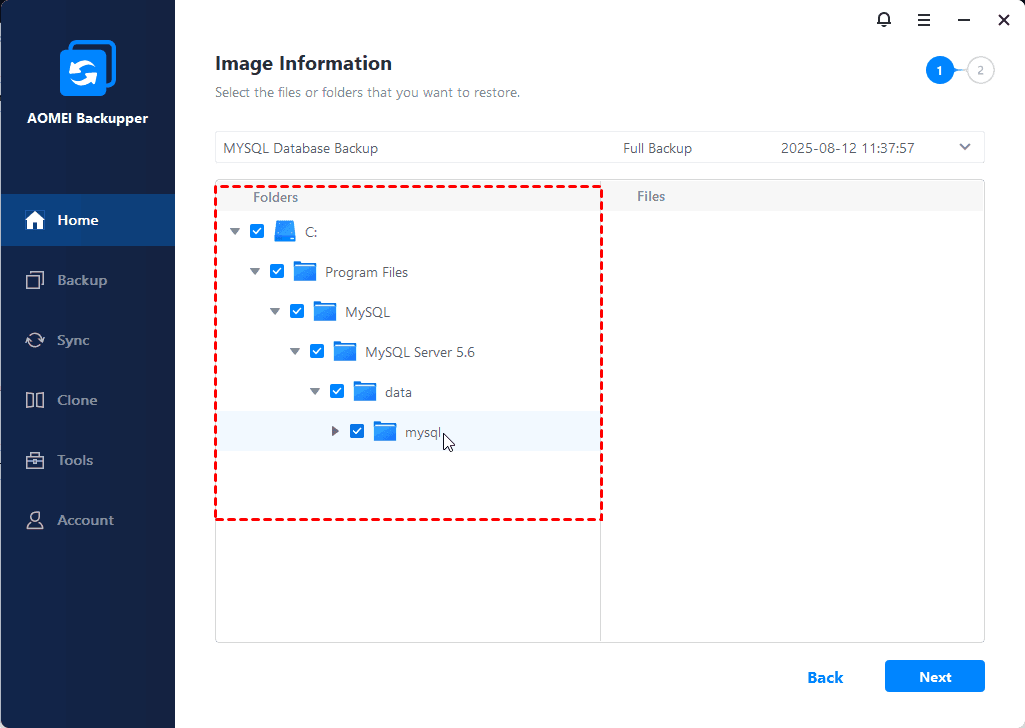Image resolution: width=1025 pixels, height=728 pixels.
Task: Select the MySQL Server 5.6 folder name
Action: coord(420,352)
